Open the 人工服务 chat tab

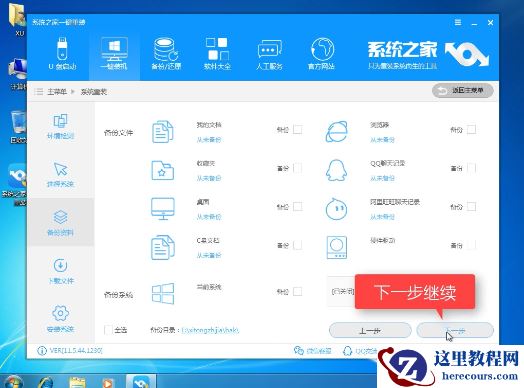(269, 53)
